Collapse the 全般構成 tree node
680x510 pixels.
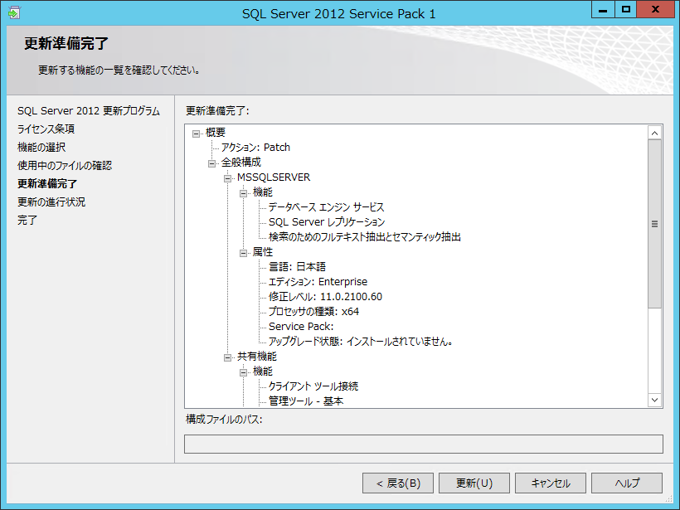point(212,163)
